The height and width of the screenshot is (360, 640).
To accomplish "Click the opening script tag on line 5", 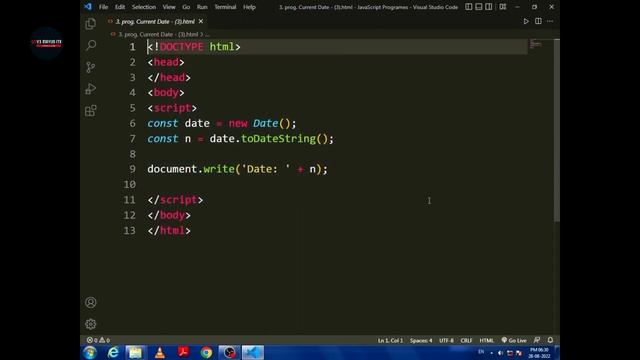I will (172, 108).
